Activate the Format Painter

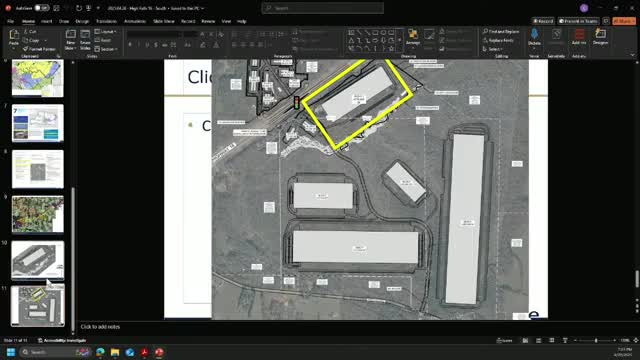[x=39, y=49]
